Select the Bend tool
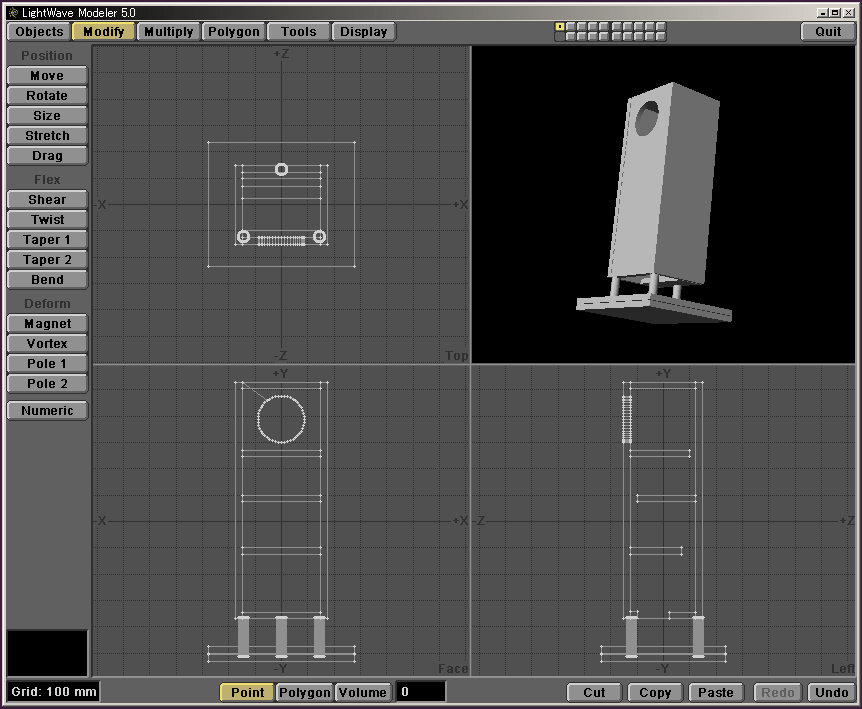This screenshot has height=709, width=862. pos(47,280)
